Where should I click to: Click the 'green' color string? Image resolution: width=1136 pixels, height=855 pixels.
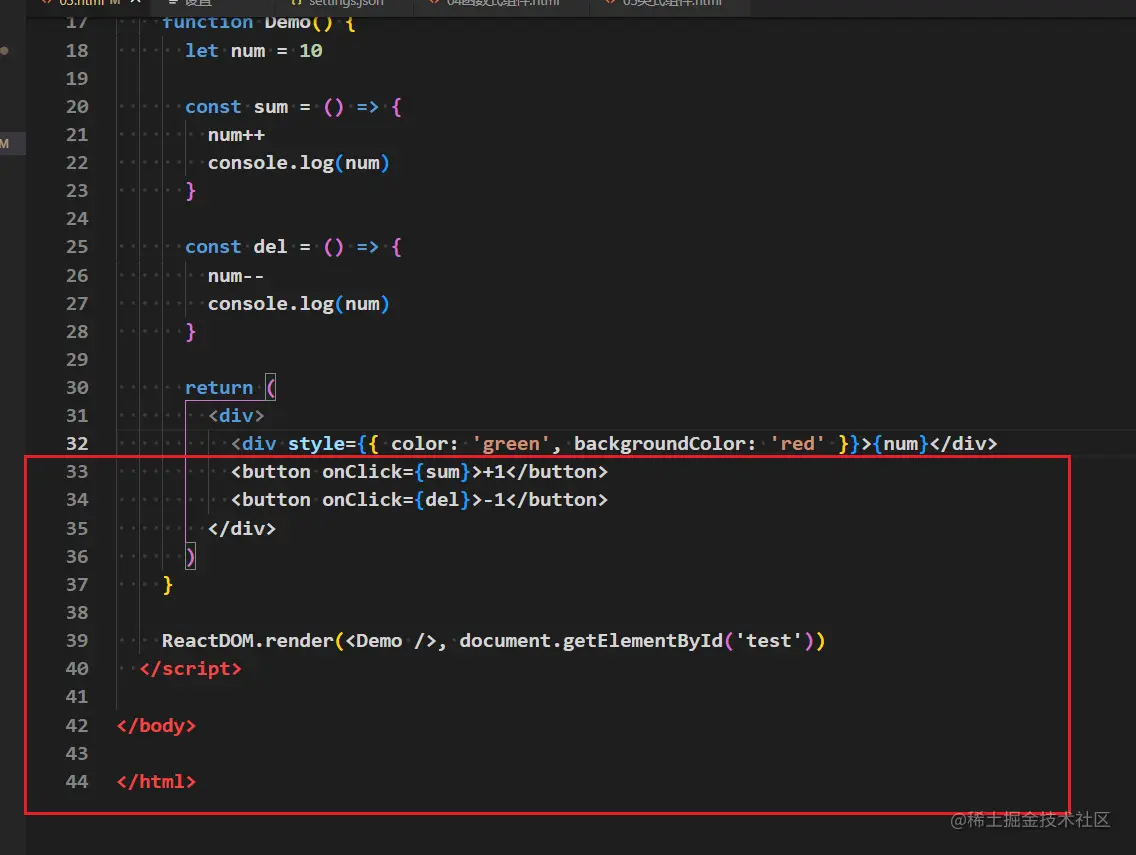pyautogui.click(x=511, y=443)
